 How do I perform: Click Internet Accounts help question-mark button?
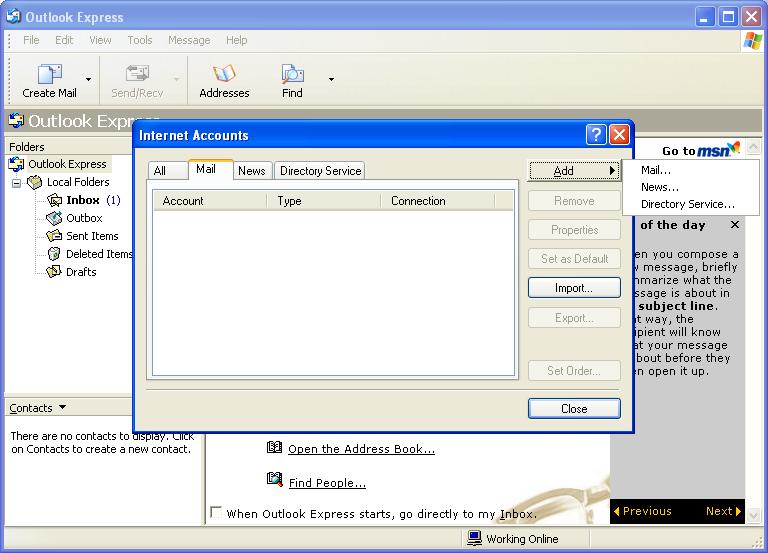(596, 134)
